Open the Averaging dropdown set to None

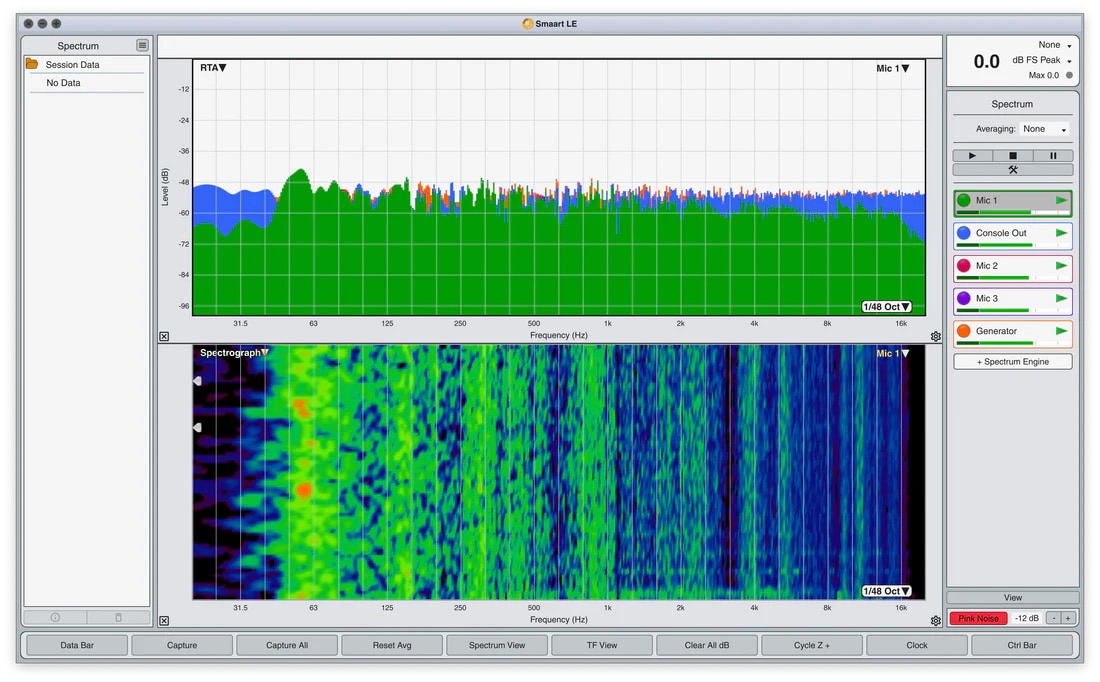click(1044, 129)
